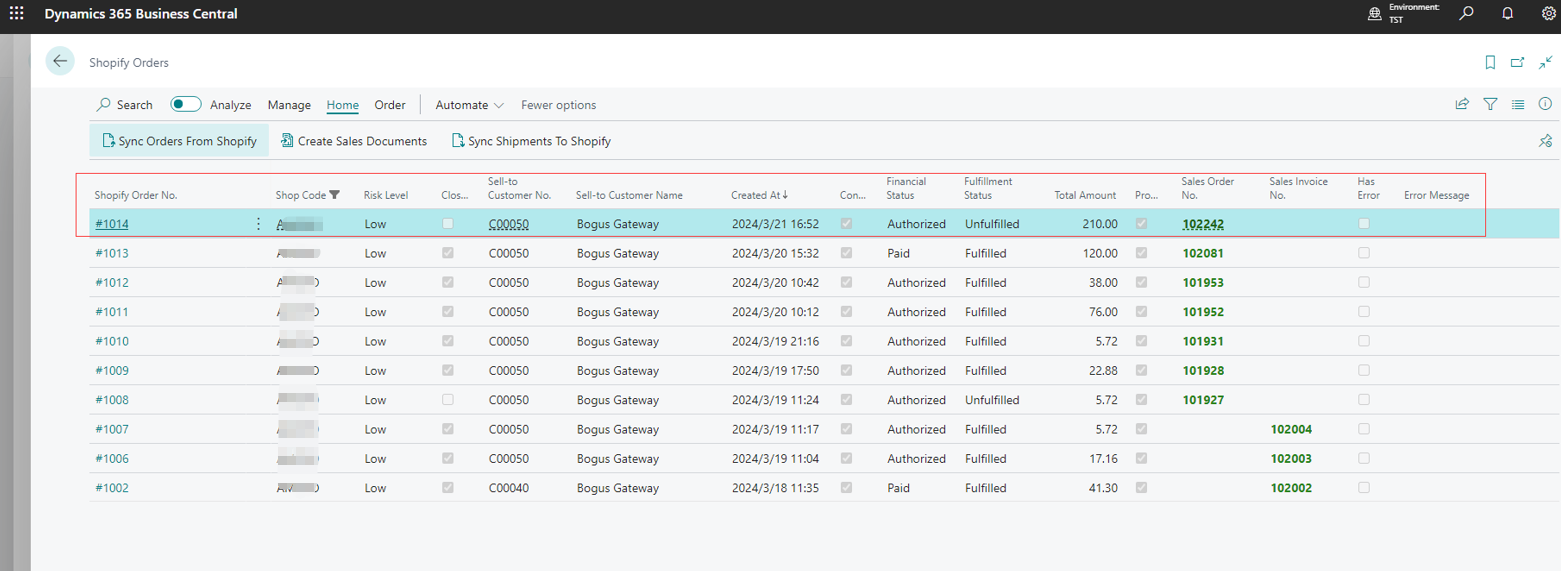Open sales order 102081
The image size is (1561, 571).
pyautogui.click(x=1203, y=253)
